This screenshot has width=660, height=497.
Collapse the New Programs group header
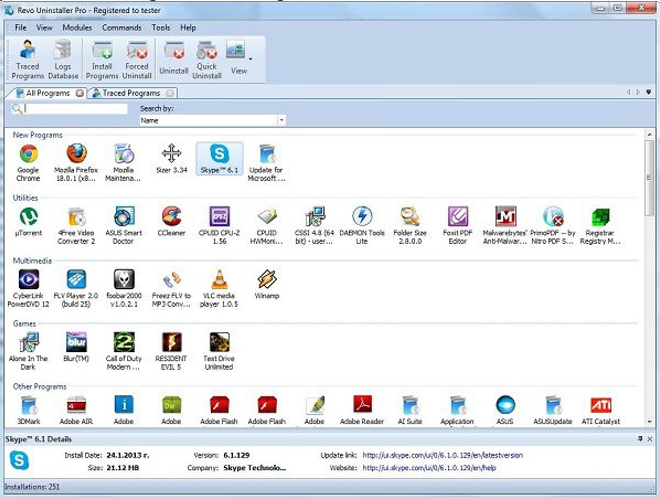tap(37, 135)
